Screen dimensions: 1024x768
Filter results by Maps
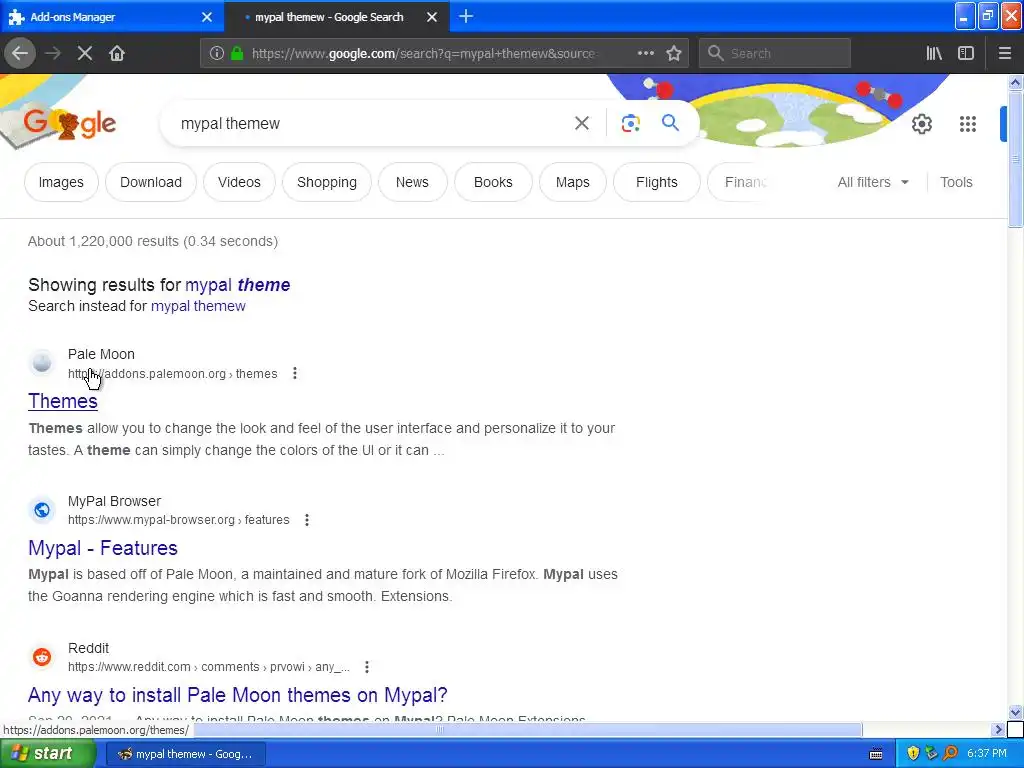coord(573,182)
